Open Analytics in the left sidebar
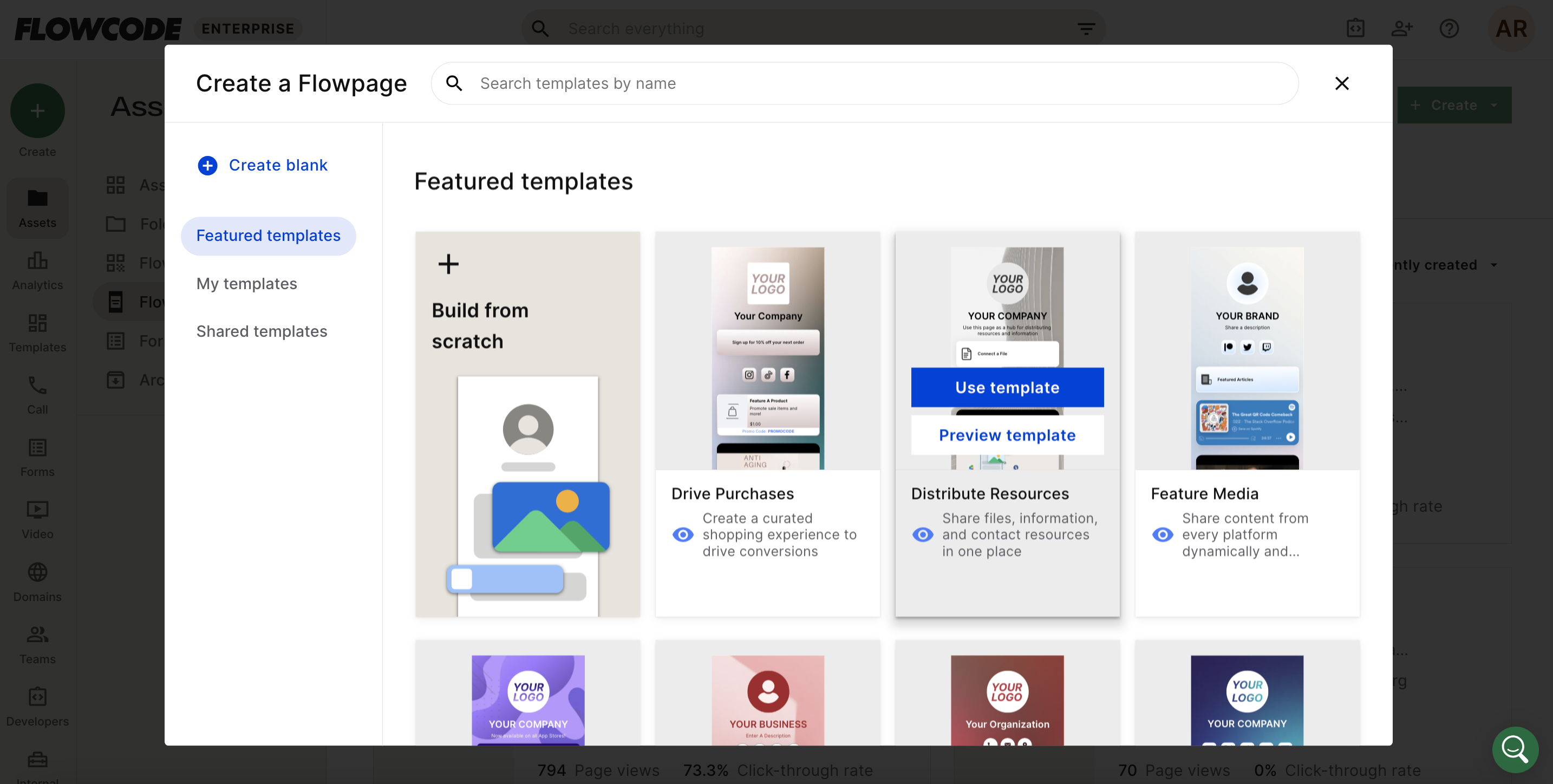 pyautogui.click(x=37, y=271)
